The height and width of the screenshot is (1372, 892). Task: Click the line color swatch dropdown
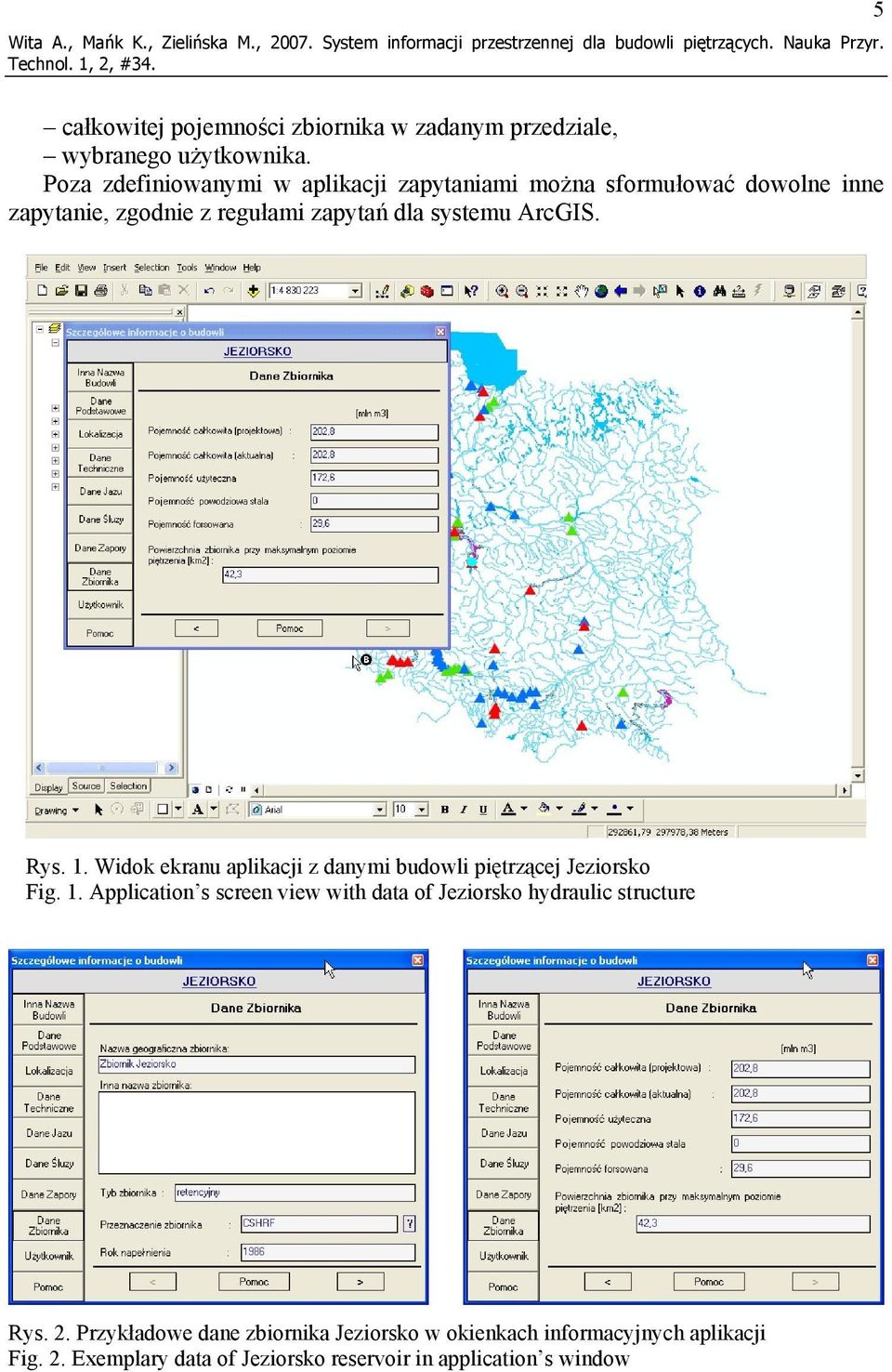tap(596, 809)
